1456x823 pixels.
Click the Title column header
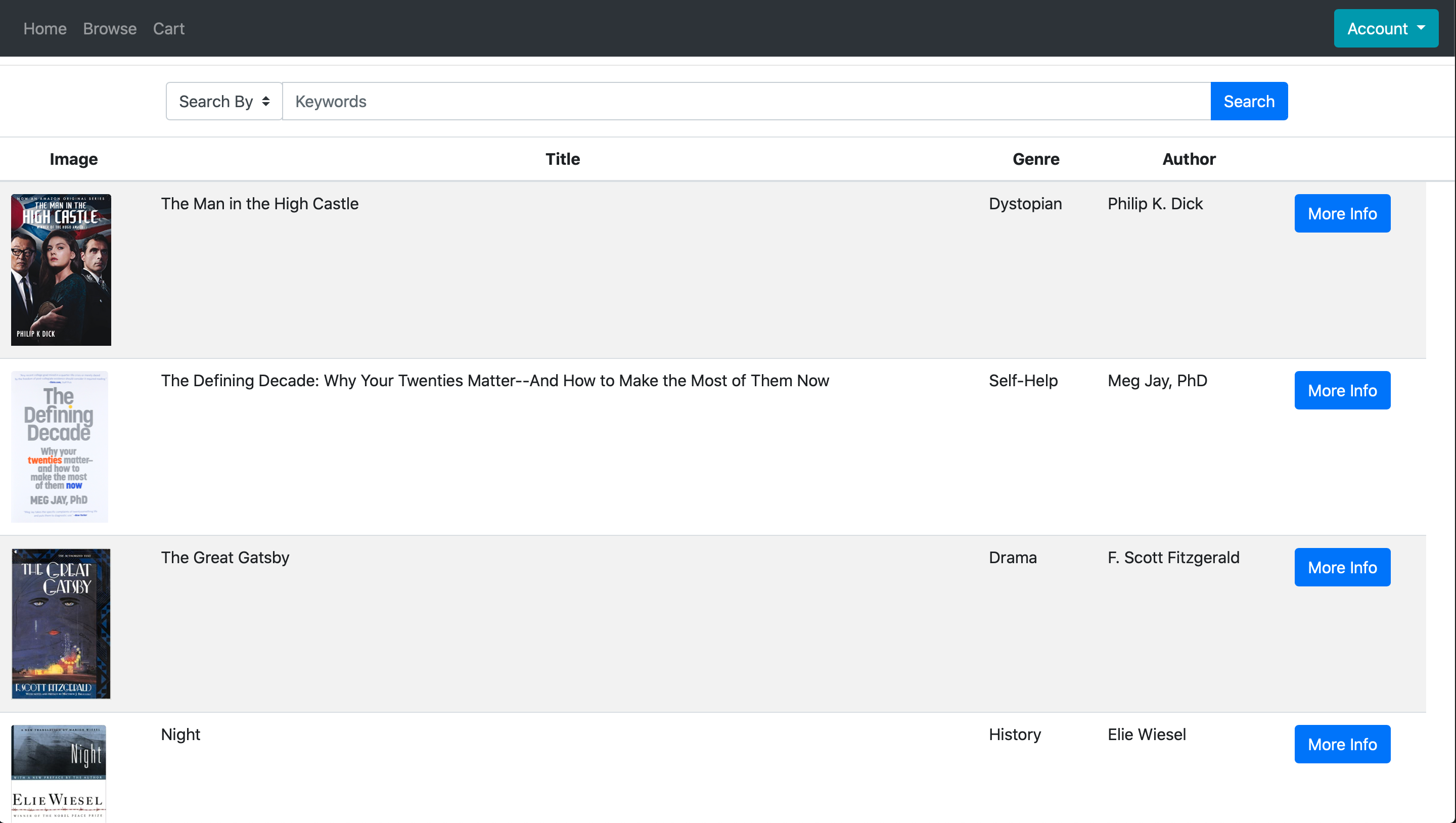[x=562, y=159]
